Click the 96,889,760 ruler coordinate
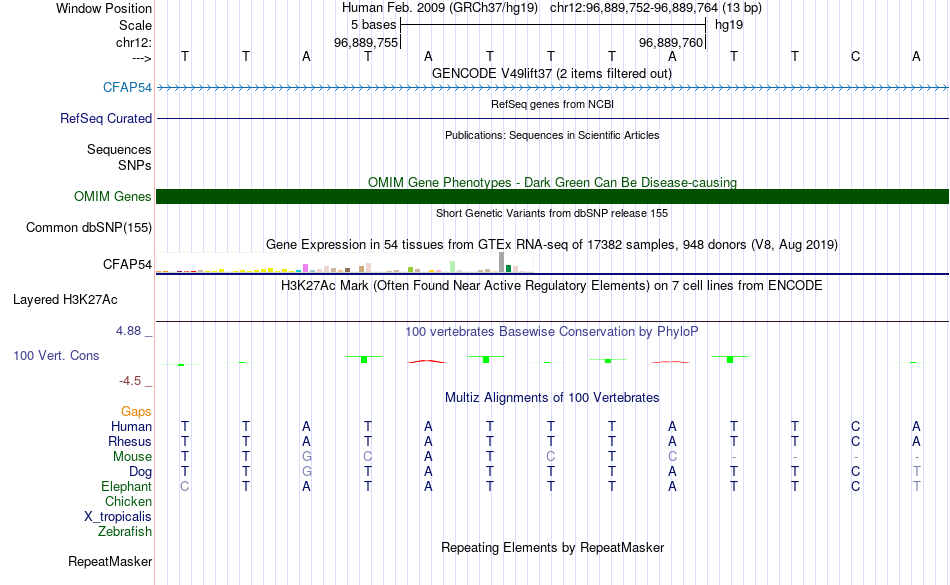The height and width of the screenshot is (585, 950). (x=671, y=42)
